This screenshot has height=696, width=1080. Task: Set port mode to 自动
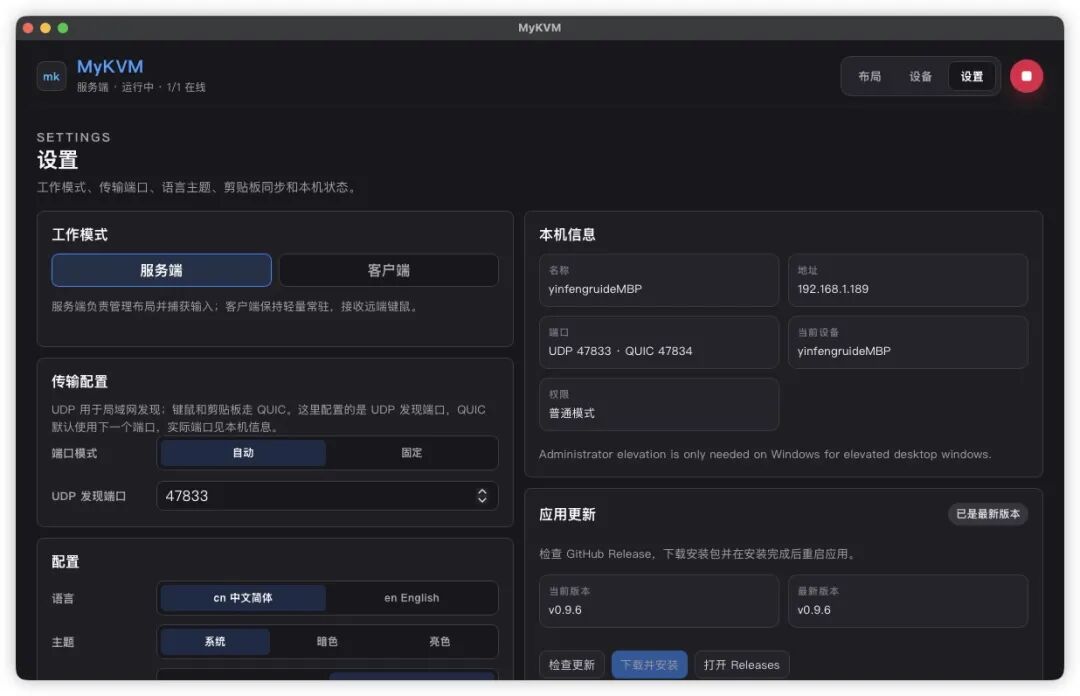tap(243, 453)
